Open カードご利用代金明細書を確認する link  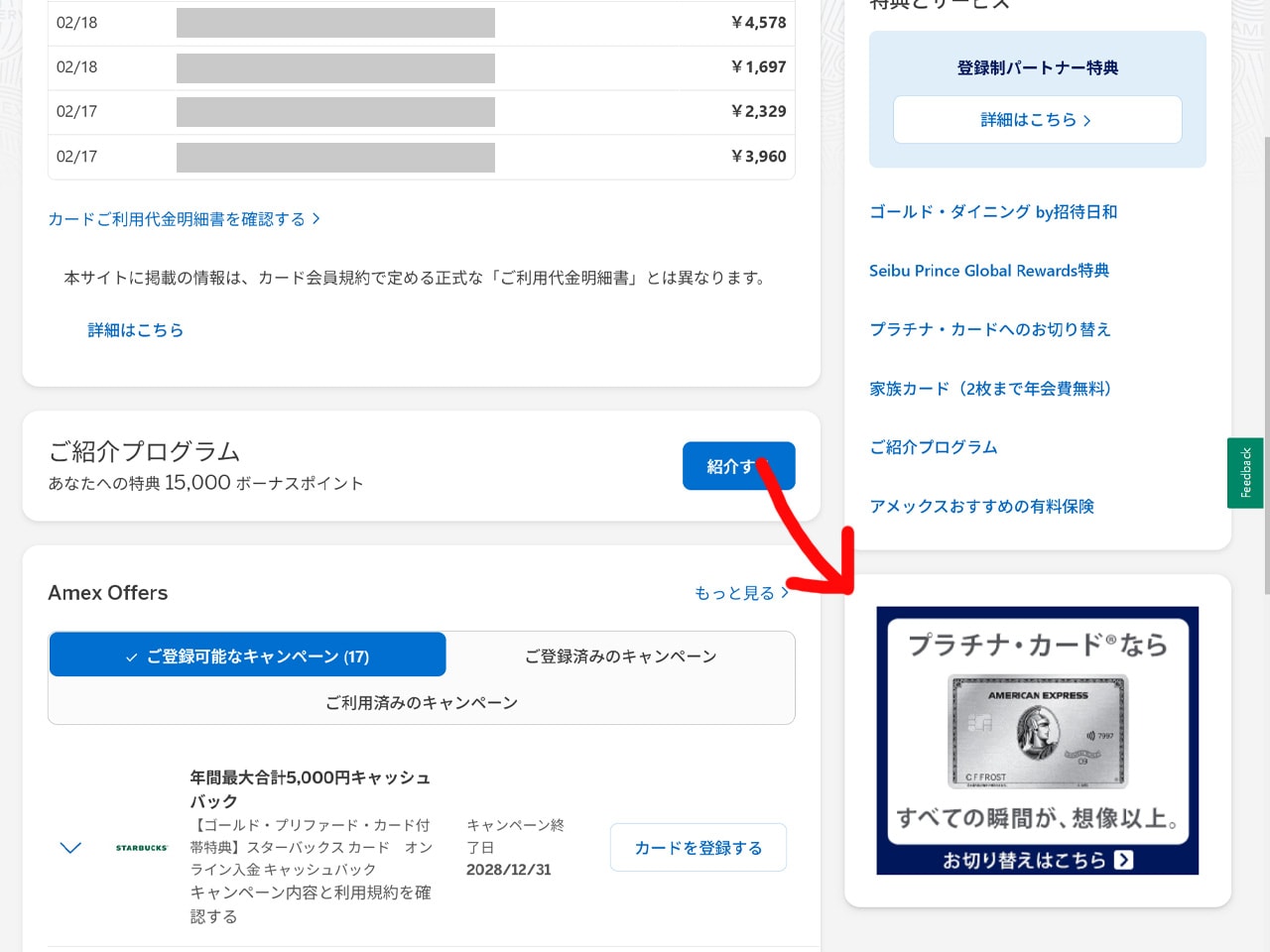tap(185, 219)
